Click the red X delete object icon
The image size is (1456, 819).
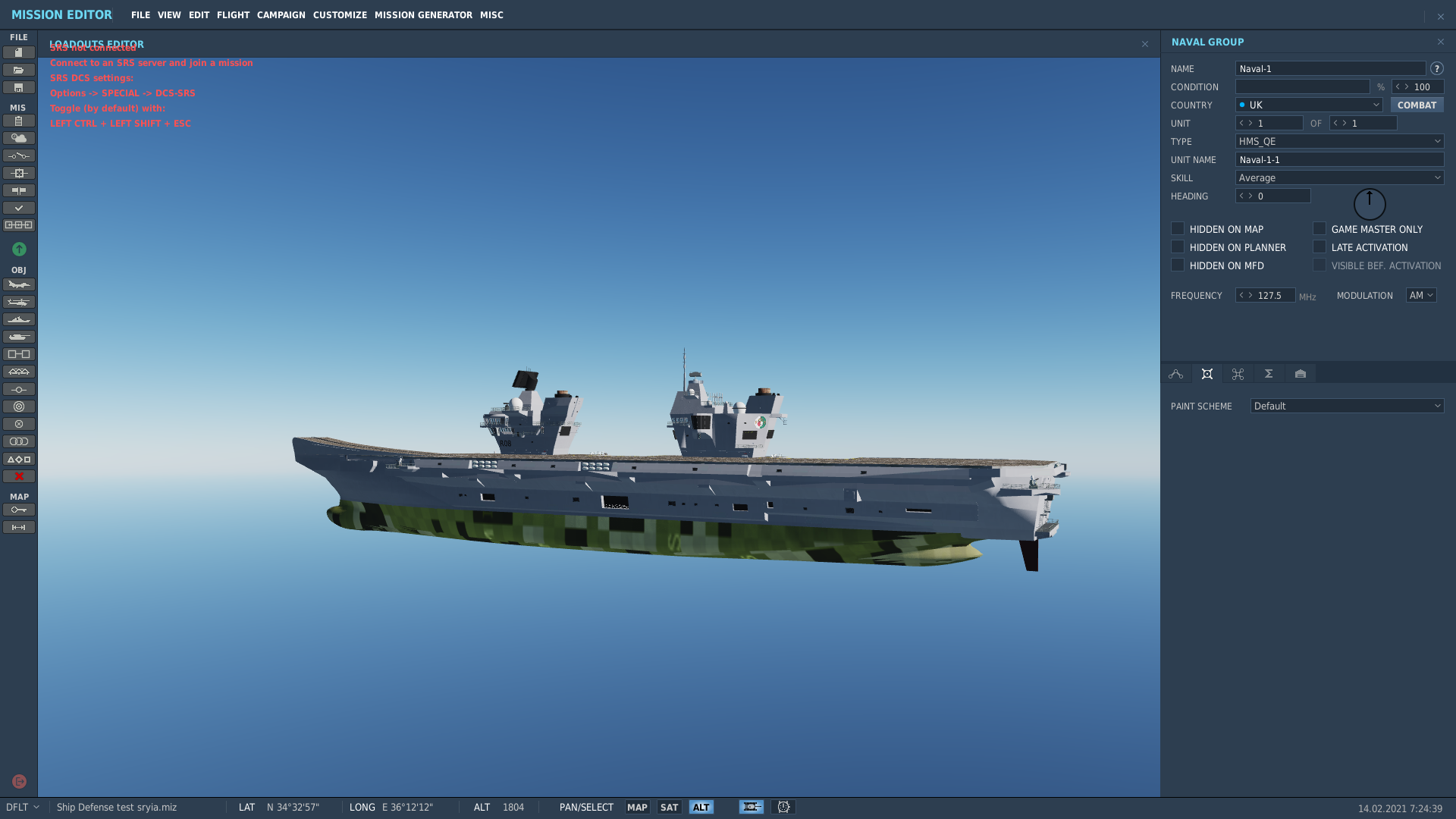point(19,476)
